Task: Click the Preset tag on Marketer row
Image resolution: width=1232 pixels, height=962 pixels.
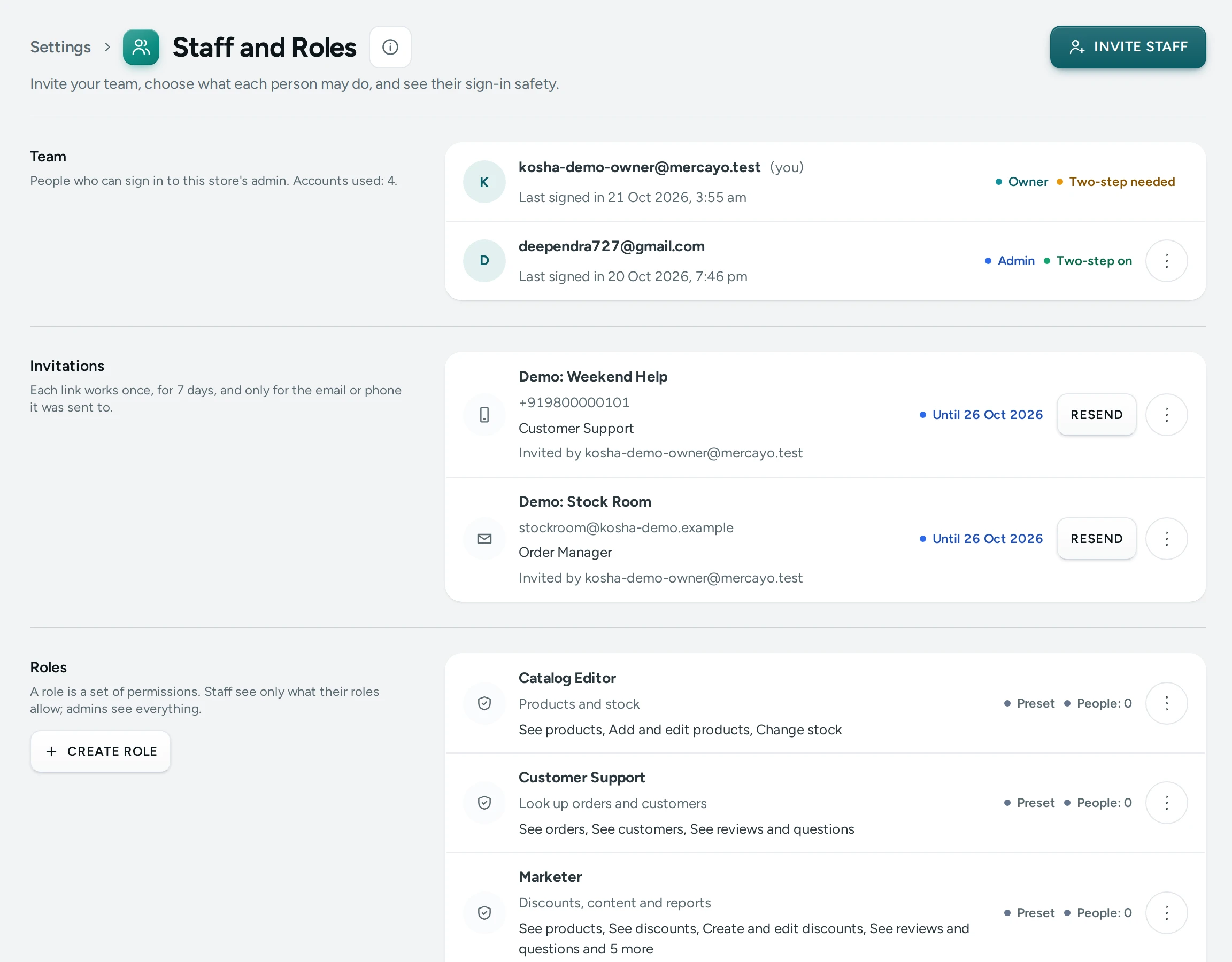Action: click(1029, 912)
